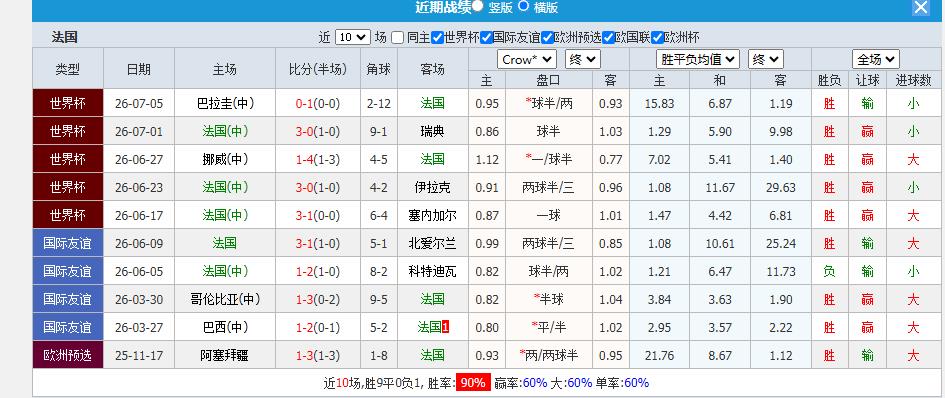Open the 胜平负均值 dropdown
The height and width of the screenshot is (398, 945).
pyautogui.click(x=698, y=59)
